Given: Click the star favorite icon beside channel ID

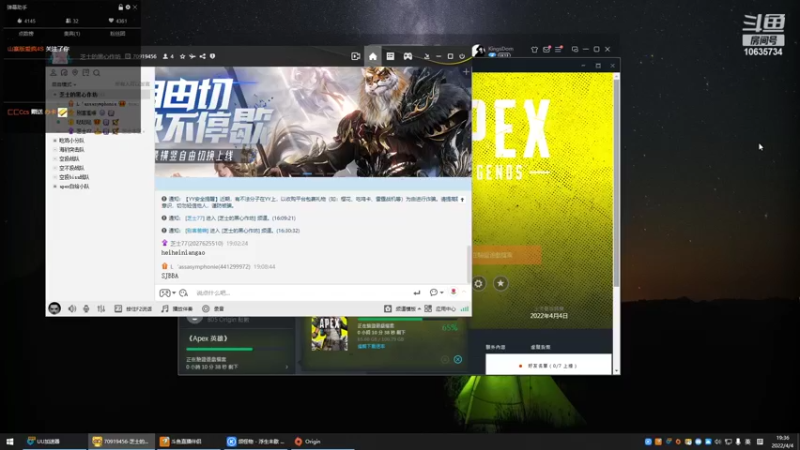Looking at the screenshot, I should [182, 56].
